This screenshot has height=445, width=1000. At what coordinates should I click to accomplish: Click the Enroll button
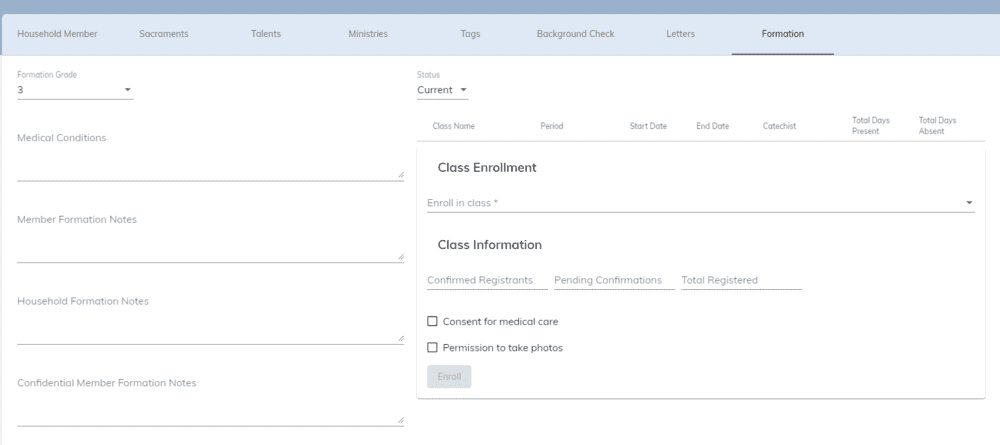(x=449, y=377)
